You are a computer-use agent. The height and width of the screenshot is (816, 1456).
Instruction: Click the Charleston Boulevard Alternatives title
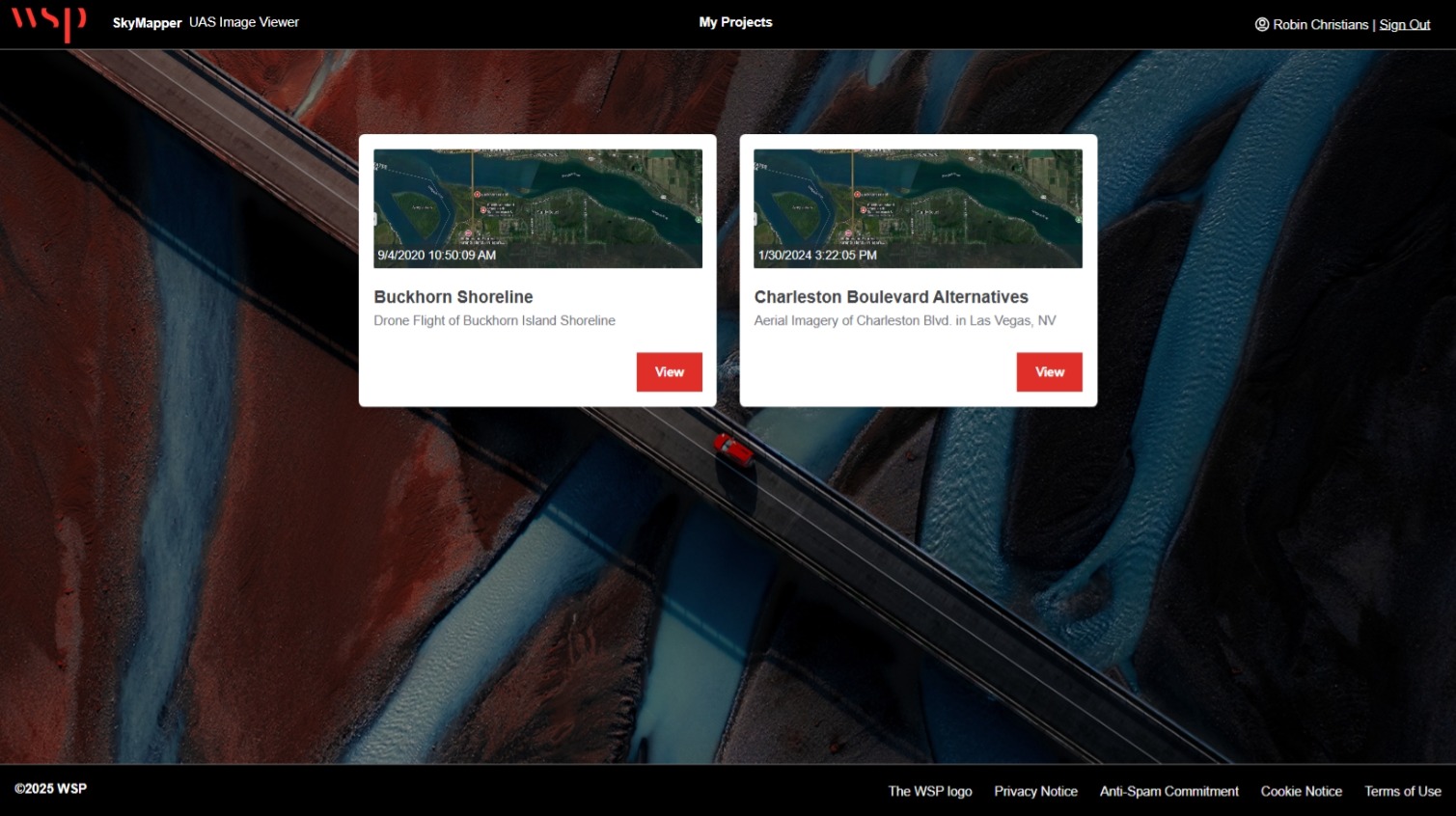coord(891,297)
